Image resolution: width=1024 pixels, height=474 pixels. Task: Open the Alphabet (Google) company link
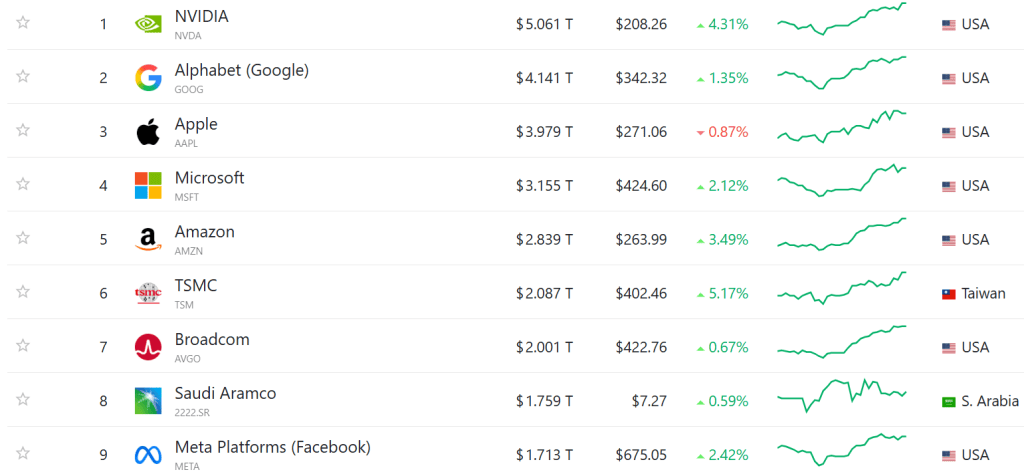(x=241, y=70)
